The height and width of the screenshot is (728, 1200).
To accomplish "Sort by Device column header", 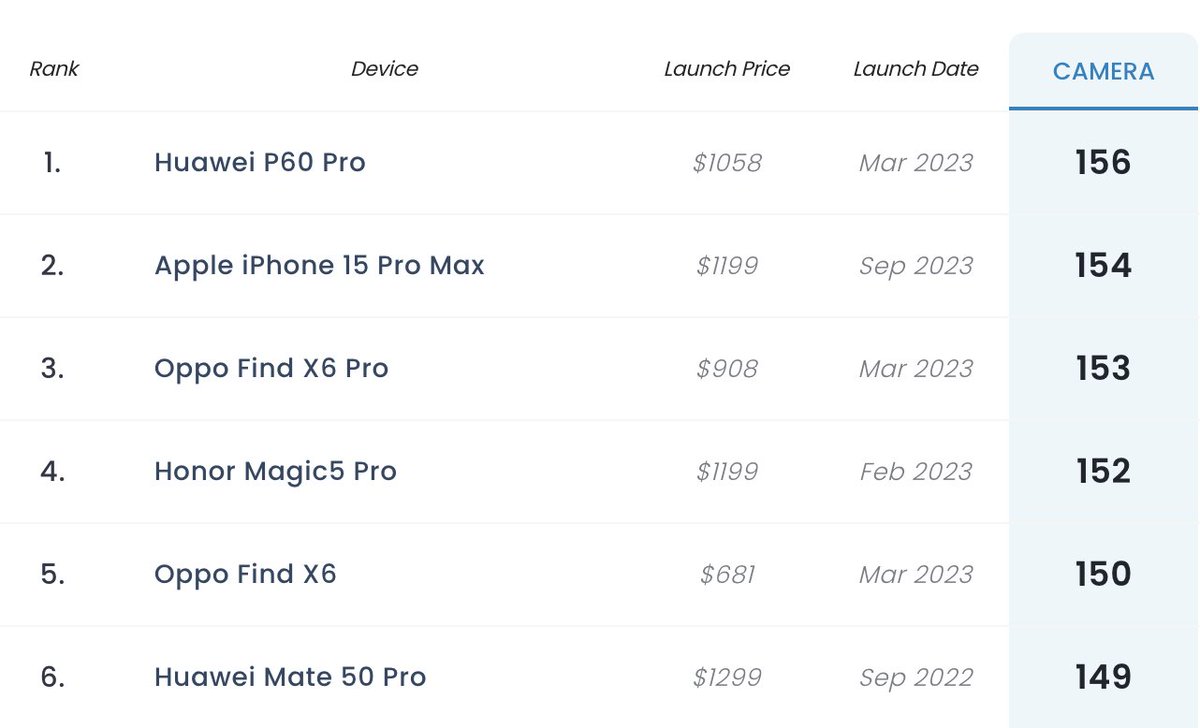I will coord(384,69).
